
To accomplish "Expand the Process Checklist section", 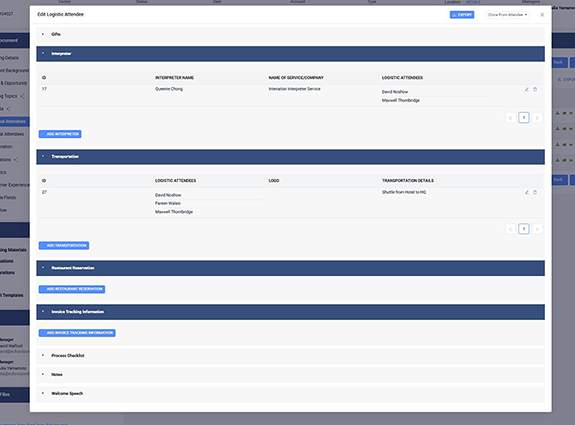I will tap(290, 356).
